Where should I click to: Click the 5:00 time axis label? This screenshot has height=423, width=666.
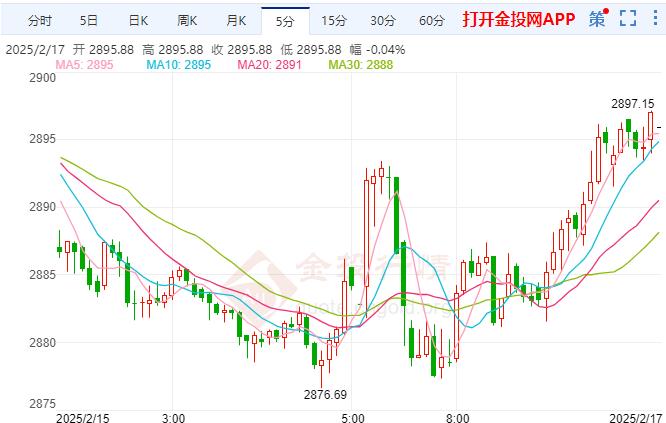pyautogui.click(x=353, y=418)
